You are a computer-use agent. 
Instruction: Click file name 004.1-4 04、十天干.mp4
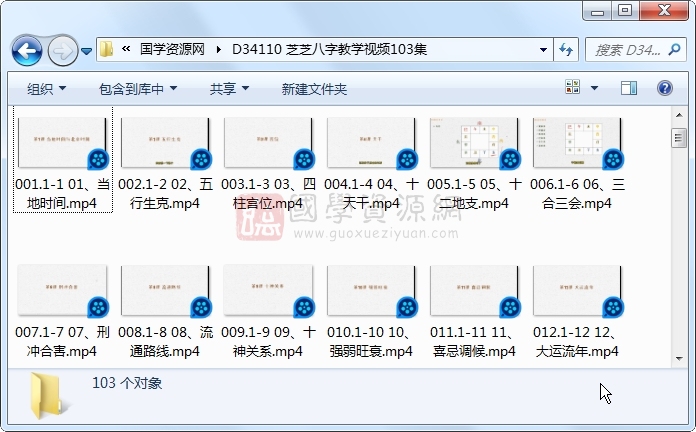[x=372, y=194]
